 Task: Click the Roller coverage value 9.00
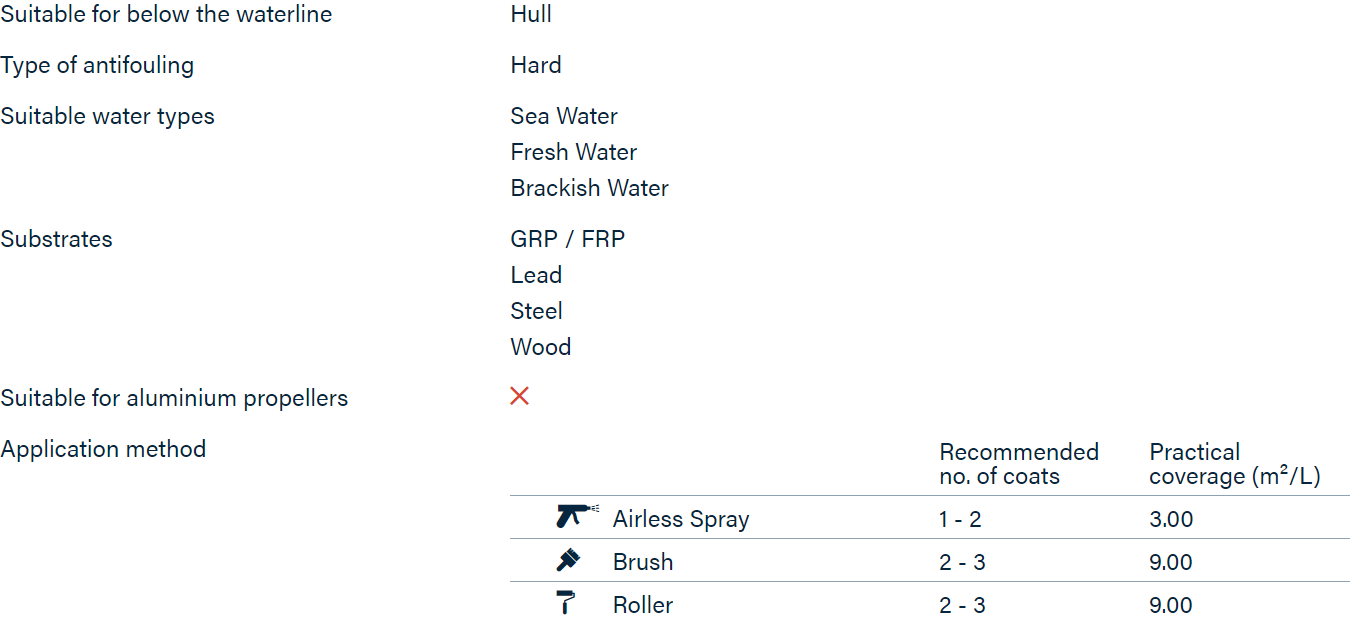pos(1171,605)
